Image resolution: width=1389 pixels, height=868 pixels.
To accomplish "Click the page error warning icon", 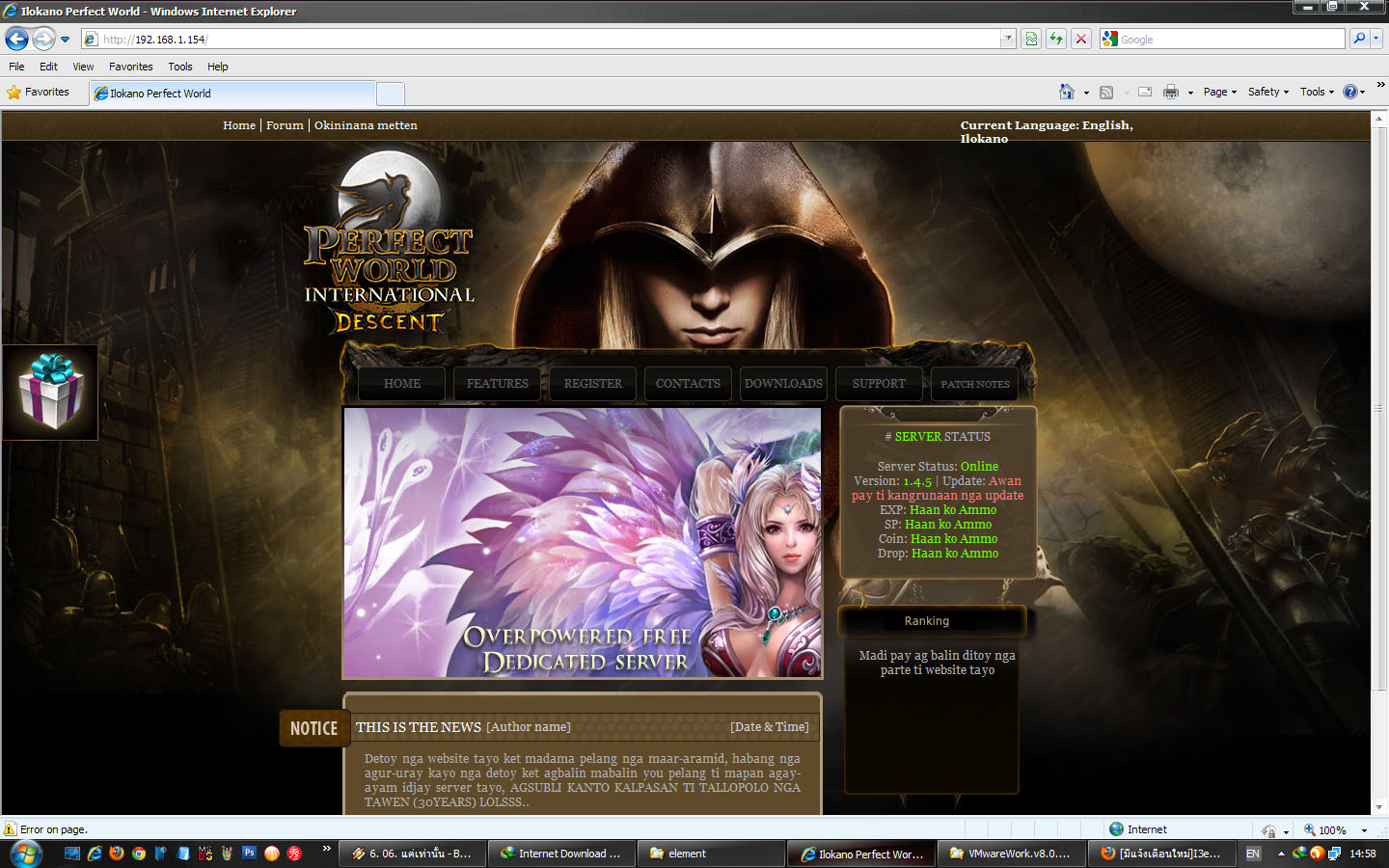I will 11,829.
